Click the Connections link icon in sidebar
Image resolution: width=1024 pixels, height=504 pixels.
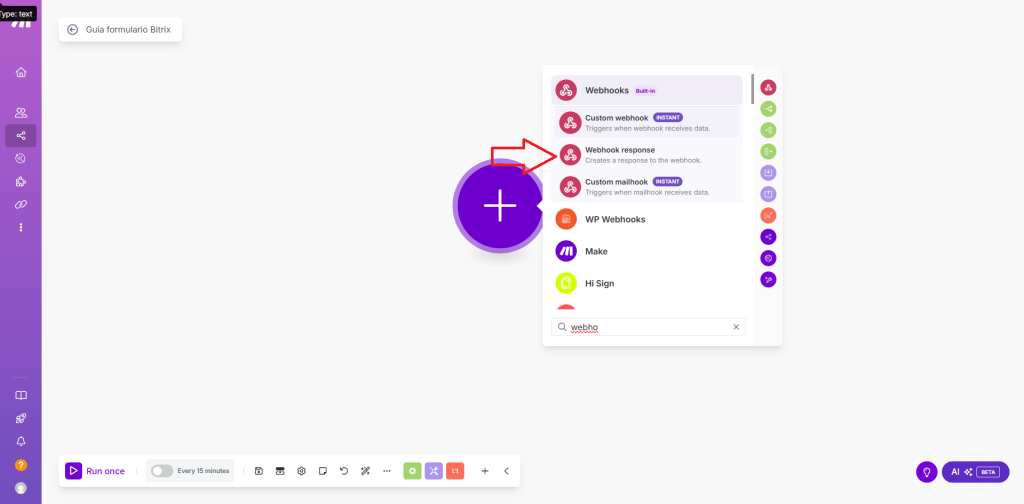click(21, 204)
